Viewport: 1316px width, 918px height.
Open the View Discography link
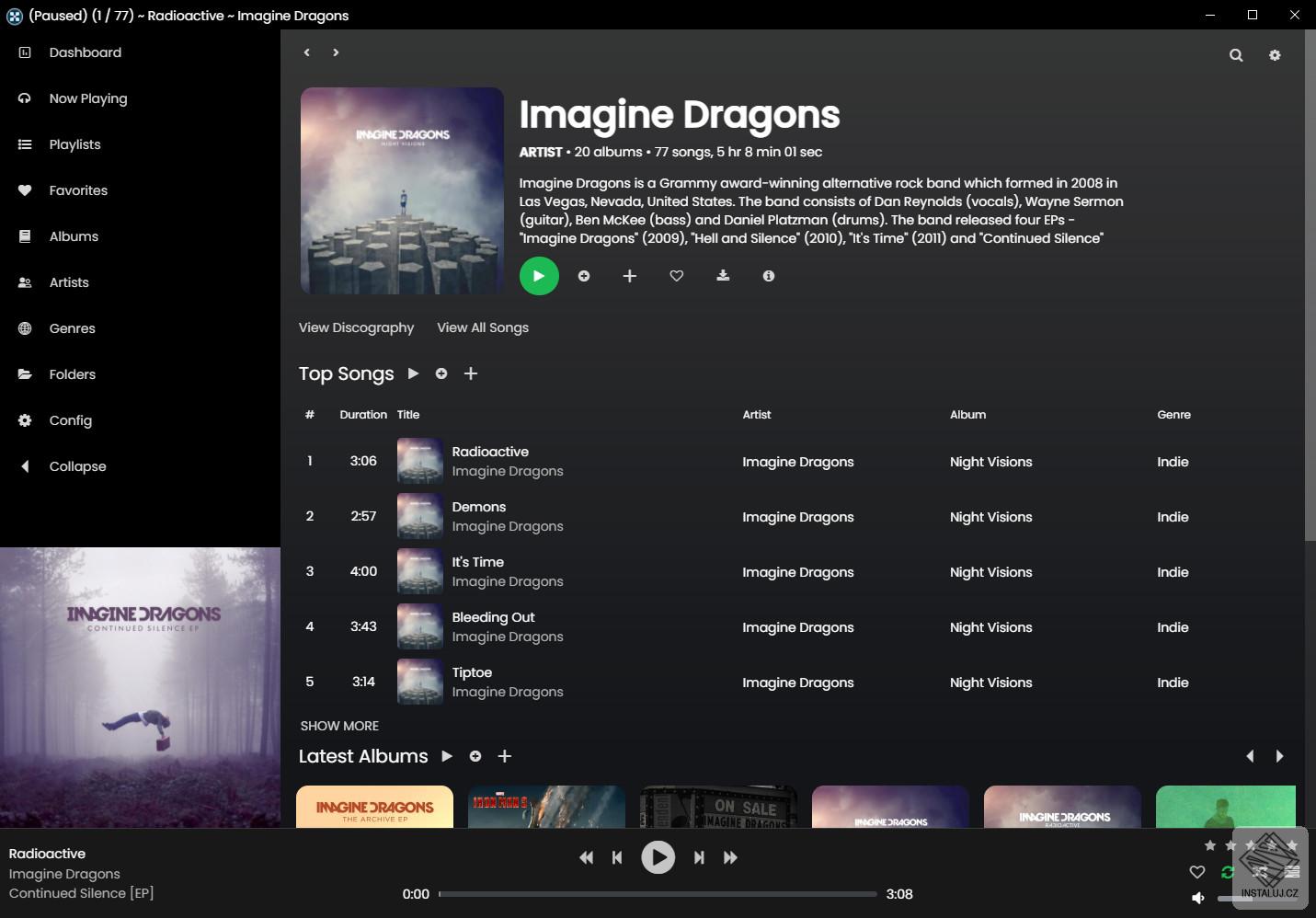pyautogui.click(x=356, y=327)
